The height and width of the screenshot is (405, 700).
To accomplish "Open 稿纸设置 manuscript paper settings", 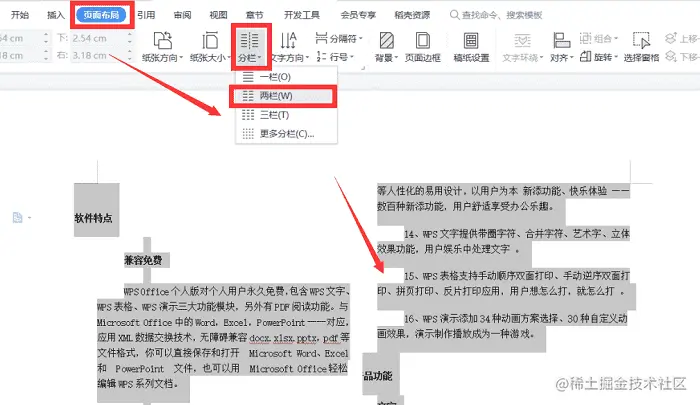I will 471,46.
